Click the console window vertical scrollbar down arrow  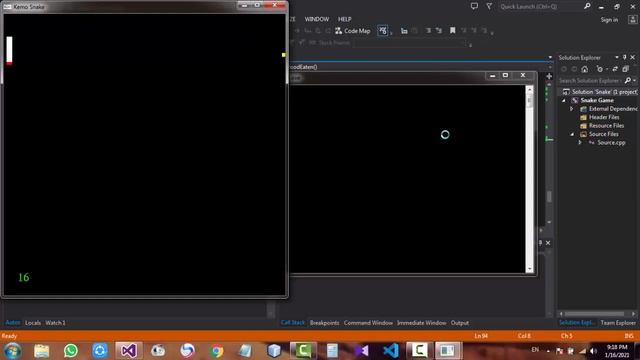pyautogui.click(x=529, y=269)
